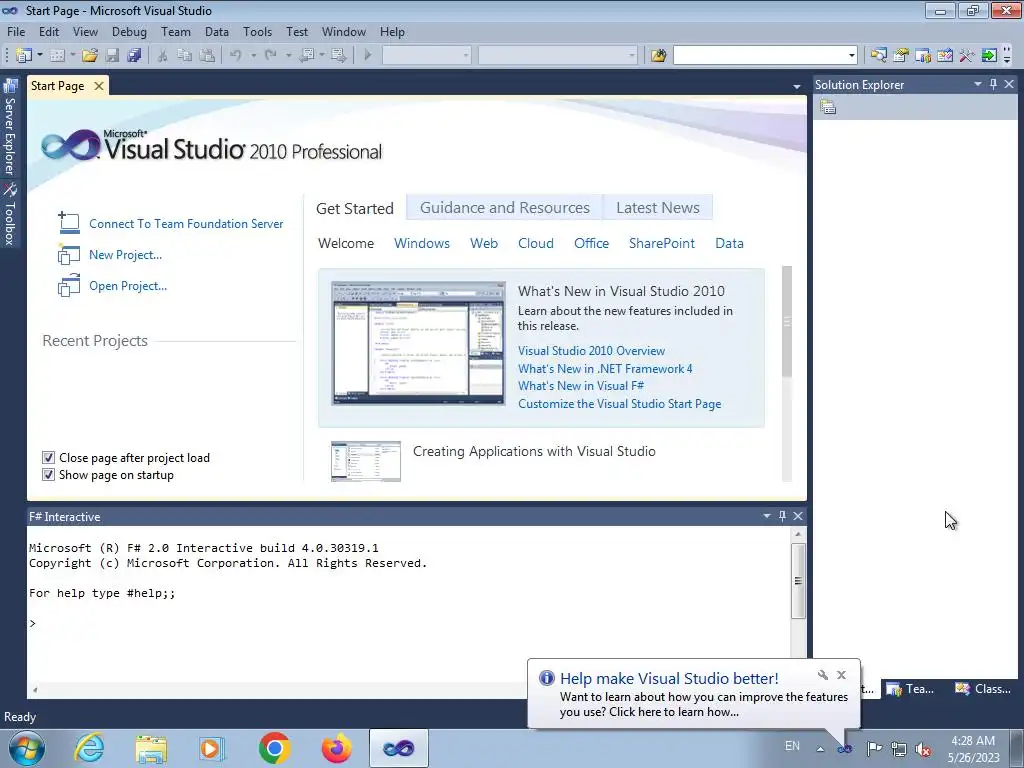Click the New Project toolbar icon
The image size is (1024, 768).
point(24,56)
